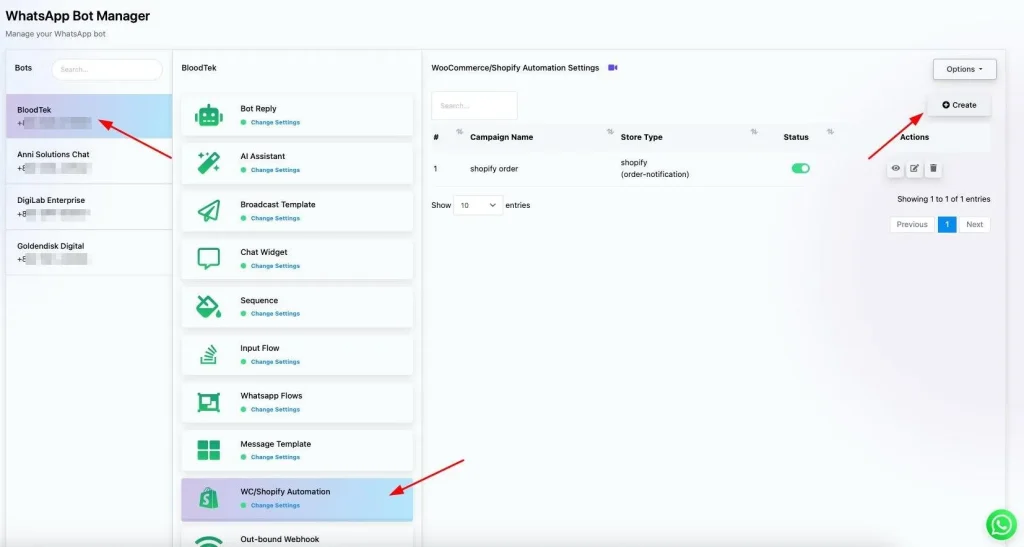Select the DigiLab Enterprise bot
Viewport: 1024px width, 547px height.
[89, 207]
